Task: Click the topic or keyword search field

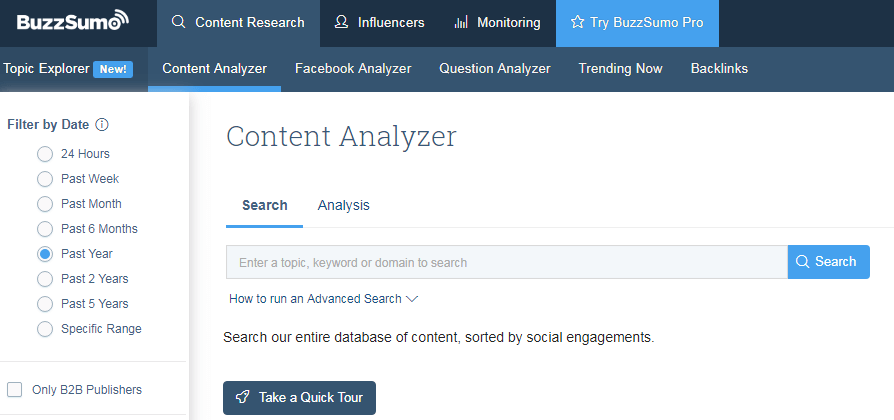Action: (x=506, y=262)
